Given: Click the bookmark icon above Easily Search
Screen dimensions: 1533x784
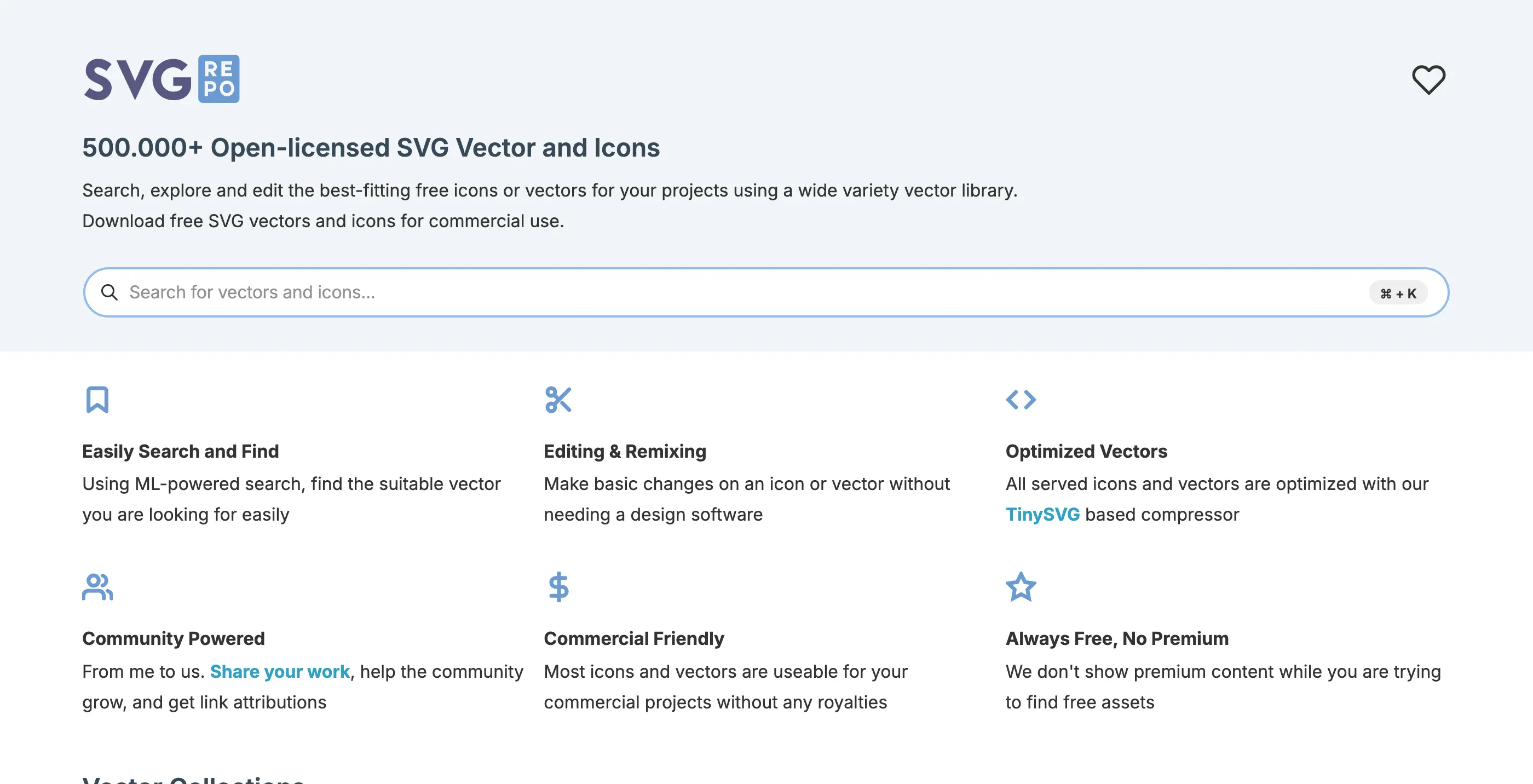Looking at the screenshot, I should 97,400.
